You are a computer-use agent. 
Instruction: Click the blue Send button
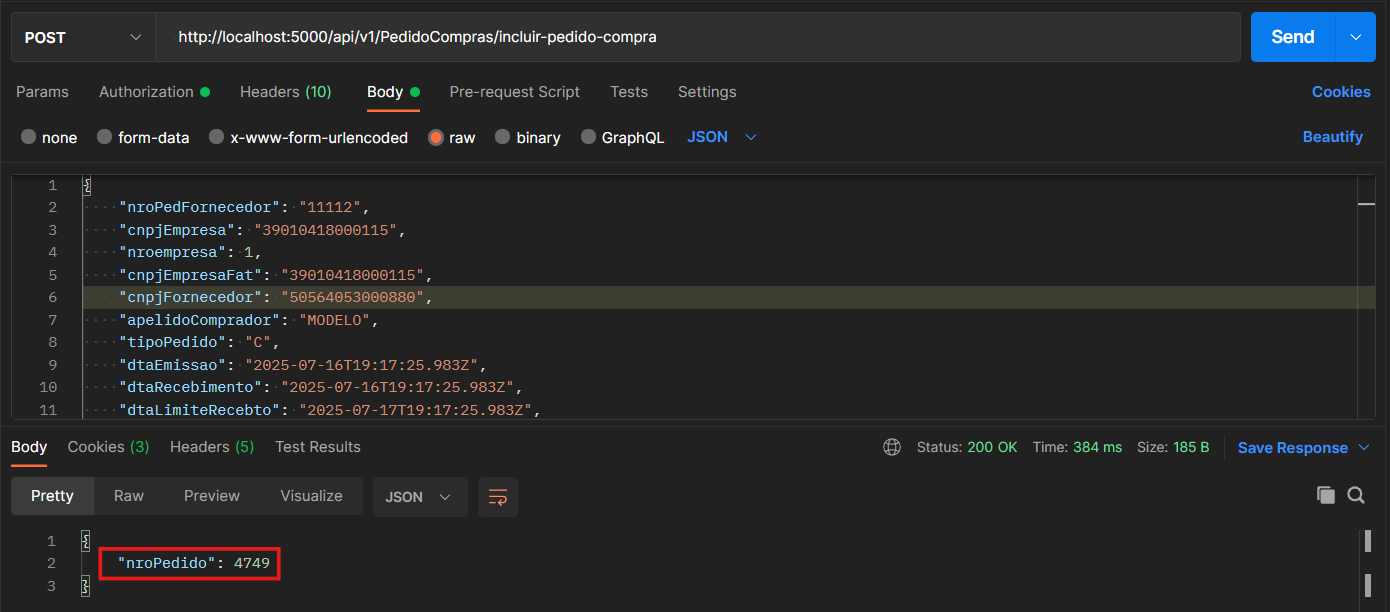pyautogui.click(x=1292, y=37)
